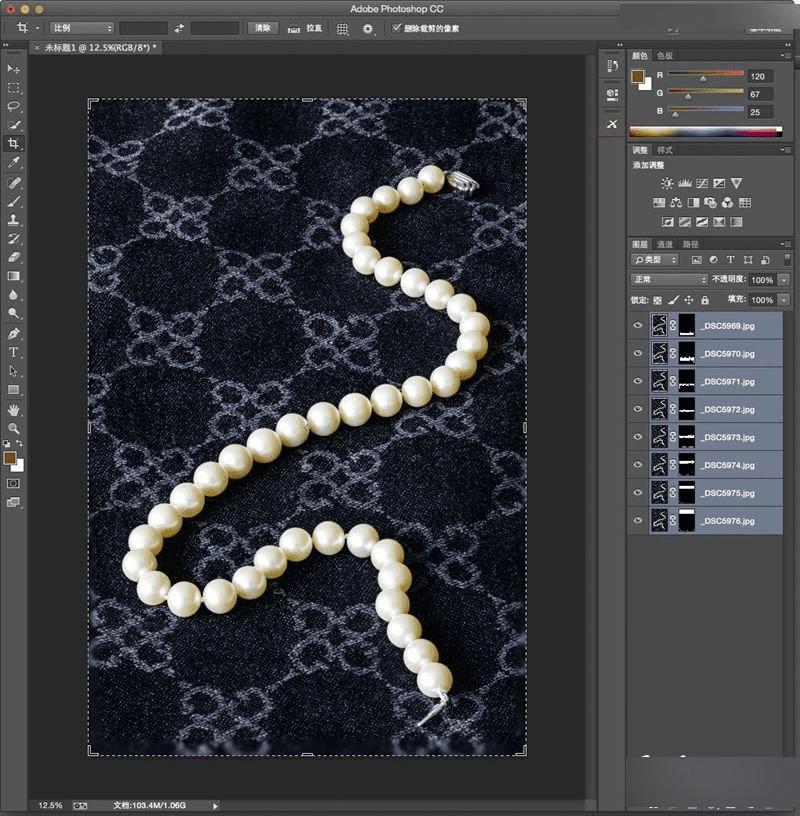The image size is (800, 816).
Task: Select the Hand tool
Action: pyautogui.click(x=14, y=409)
